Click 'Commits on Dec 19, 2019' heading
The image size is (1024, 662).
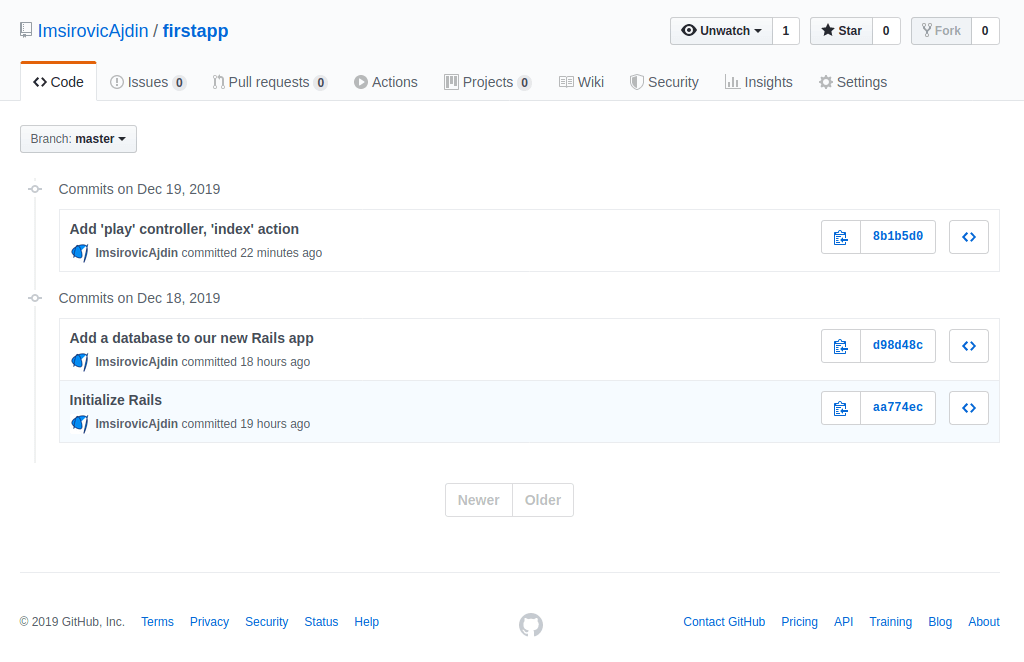[139, 189]
